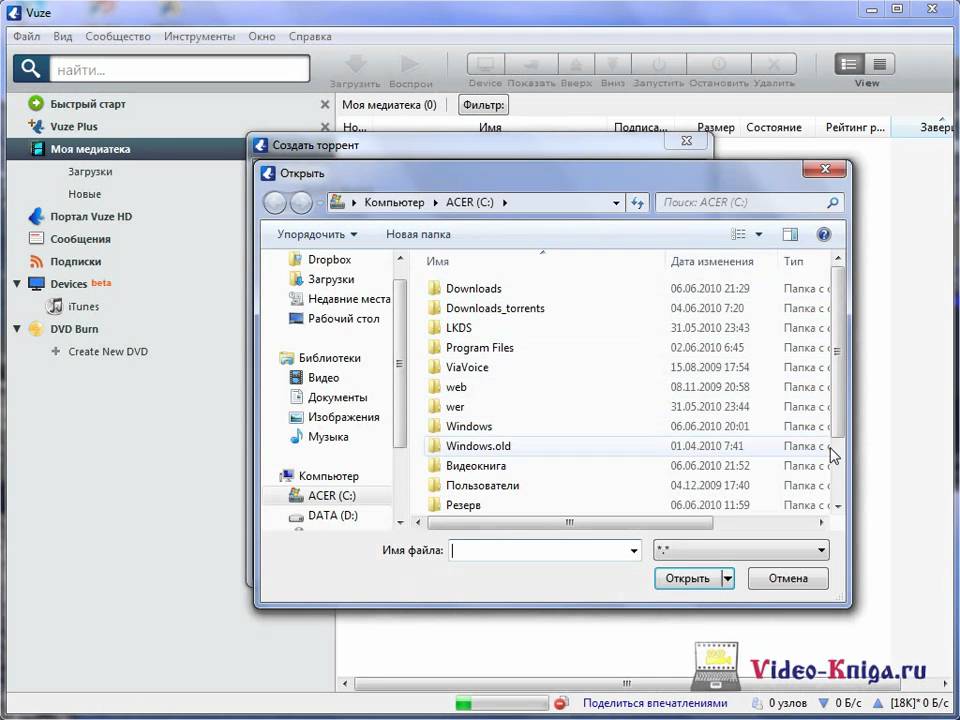Screen dimensions: 960x720
Task: Sort by the Состояние column header
Action: pos(774,127)
